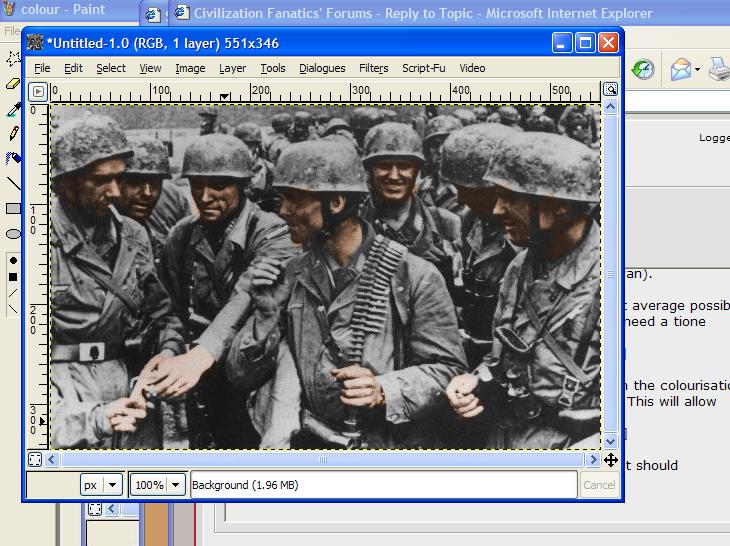Open the Layer menu
Image resolution: width=730 pixels, height=546 pixels.
(232, 68)
